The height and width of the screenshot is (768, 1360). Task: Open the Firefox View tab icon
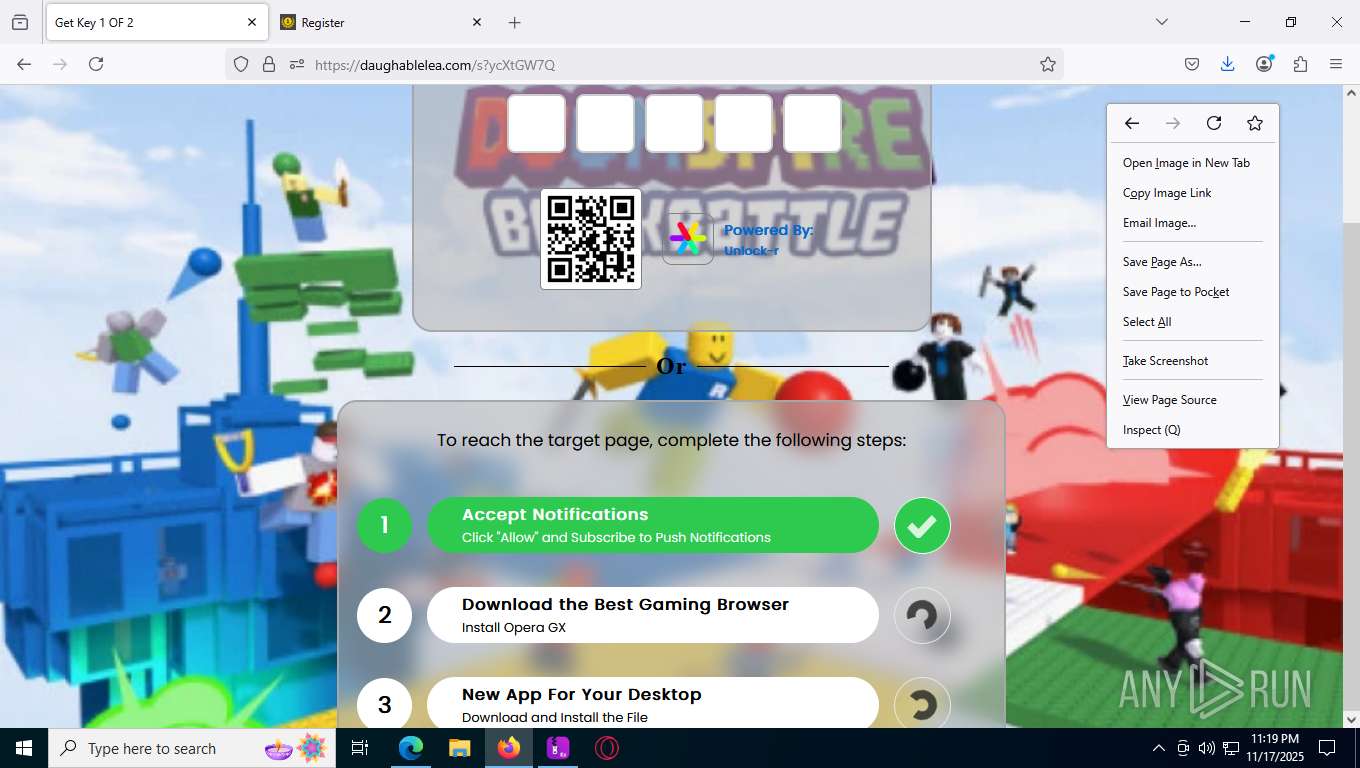20,22
